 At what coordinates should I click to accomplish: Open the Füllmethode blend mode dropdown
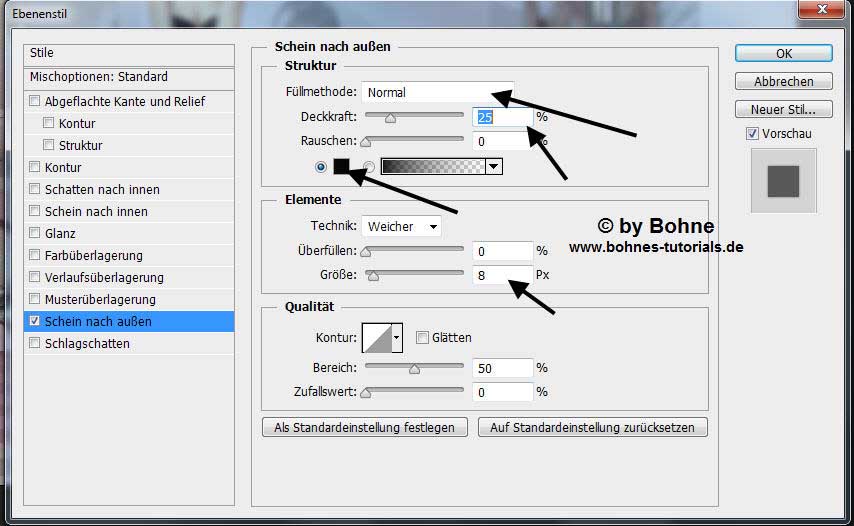click(x=437, y=92)
